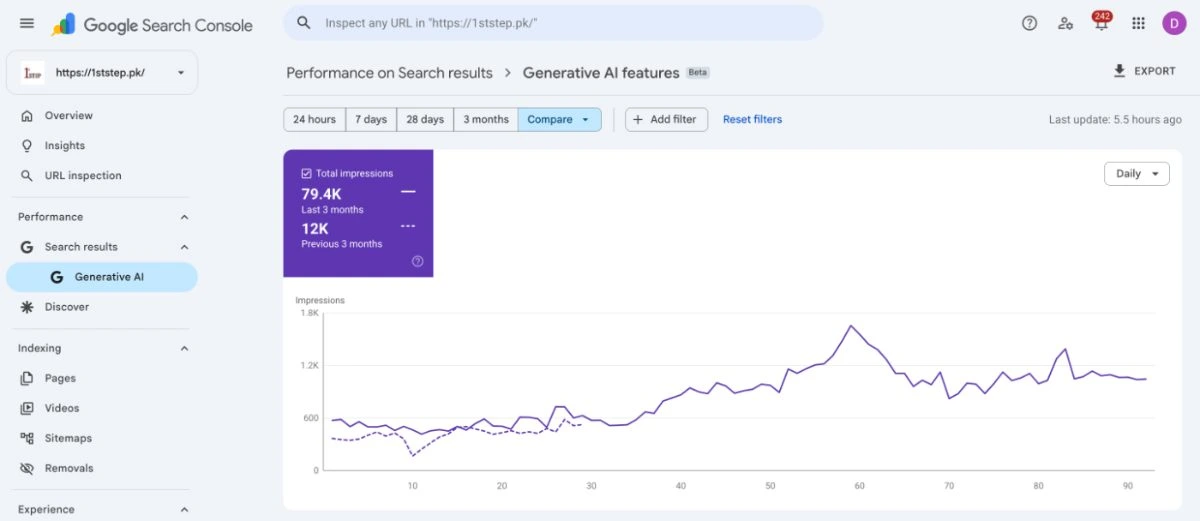The height and width of the screenshot is (521, 1200).
Task: Select the 24 hours date range
Action: point(314,119)
